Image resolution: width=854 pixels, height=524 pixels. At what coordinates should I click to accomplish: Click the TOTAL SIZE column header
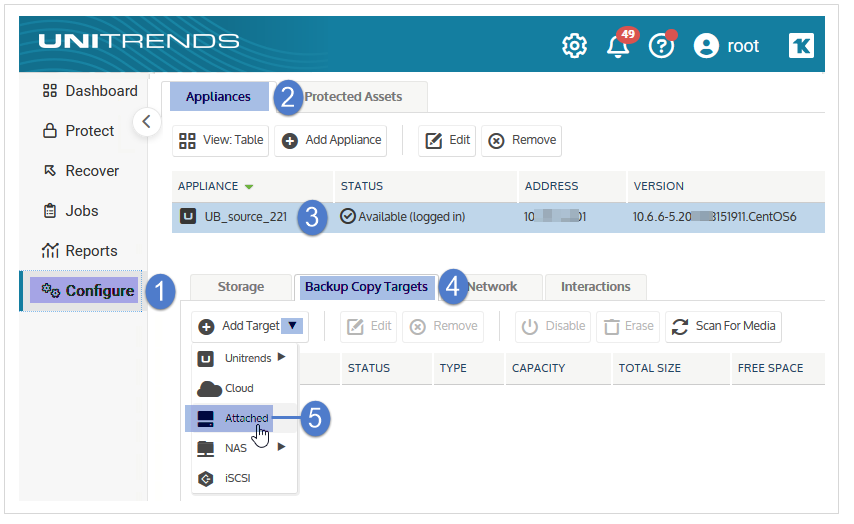pos(671,368)
